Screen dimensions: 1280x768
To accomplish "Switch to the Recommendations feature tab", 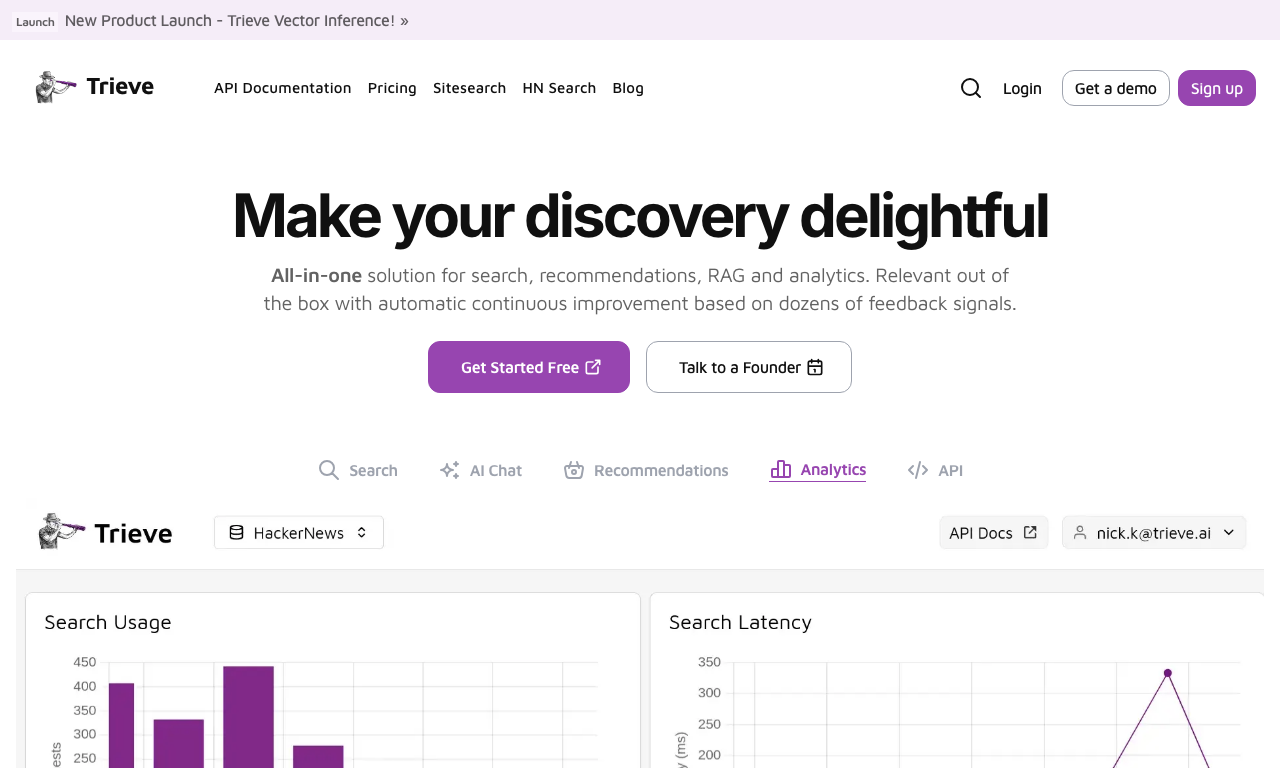I will (646, 470).
